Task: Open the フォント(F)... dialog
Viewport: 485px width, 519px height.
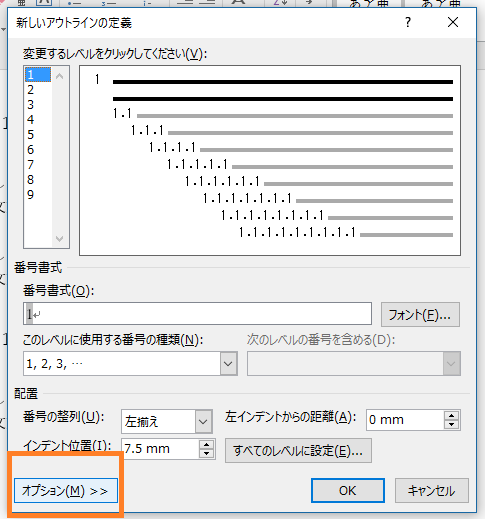Action: pyautogui.click(x=420, y=314)
